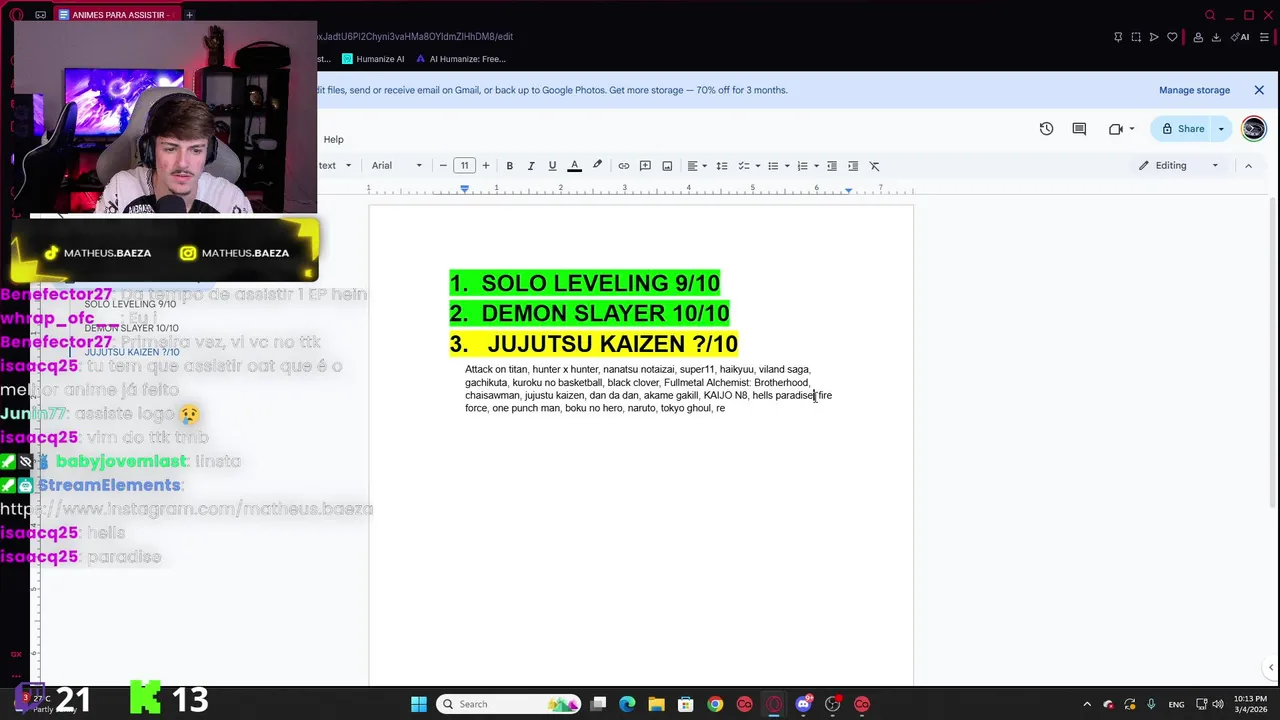
Task: Click the Share button
Action: click(x=1182, y=129)
